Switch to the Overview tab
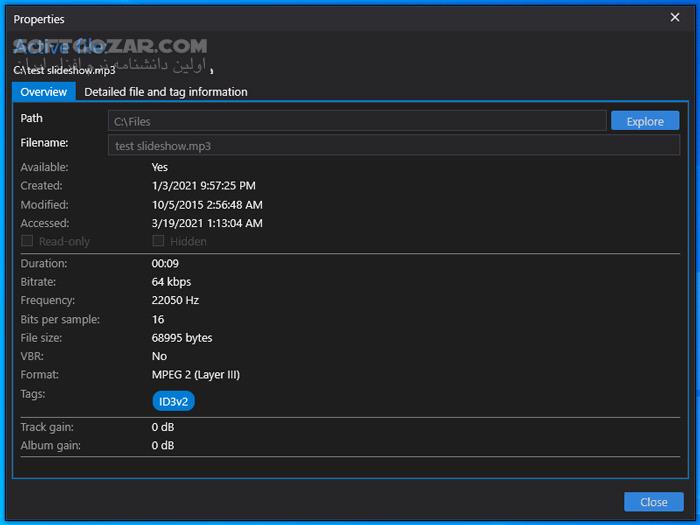Viewport: 700px width, 525px height. coord(44,92)
